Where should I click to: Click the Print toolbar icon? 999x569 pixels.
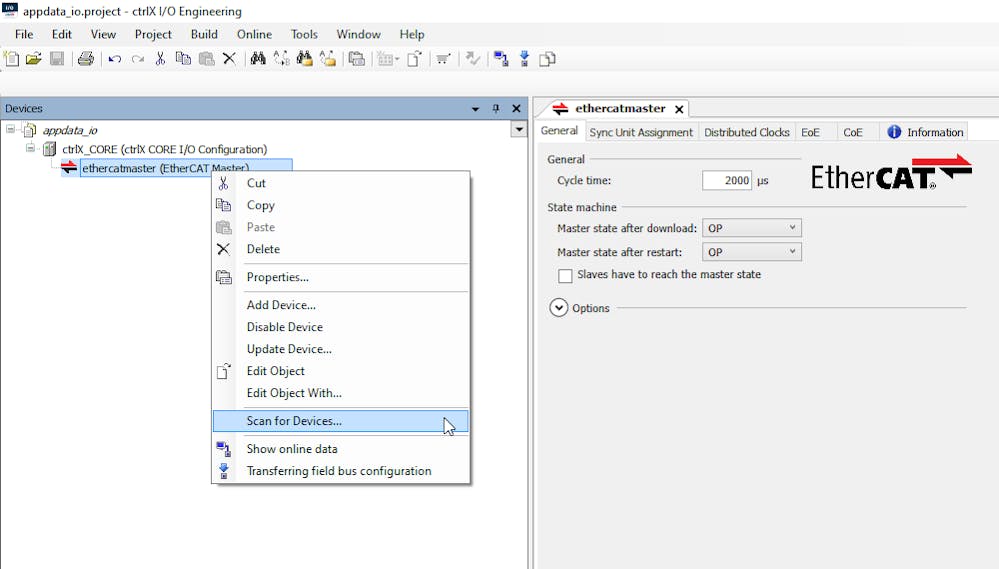click(x=85, y=59)
